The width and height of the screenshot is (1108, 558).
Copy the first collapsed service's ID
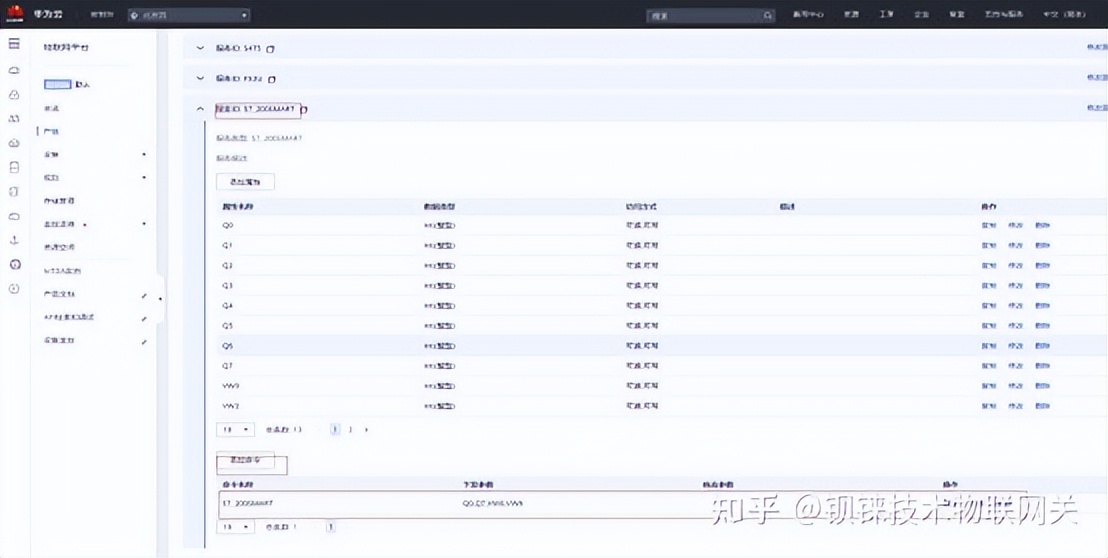pyautogui.click(x=271, y=49)
